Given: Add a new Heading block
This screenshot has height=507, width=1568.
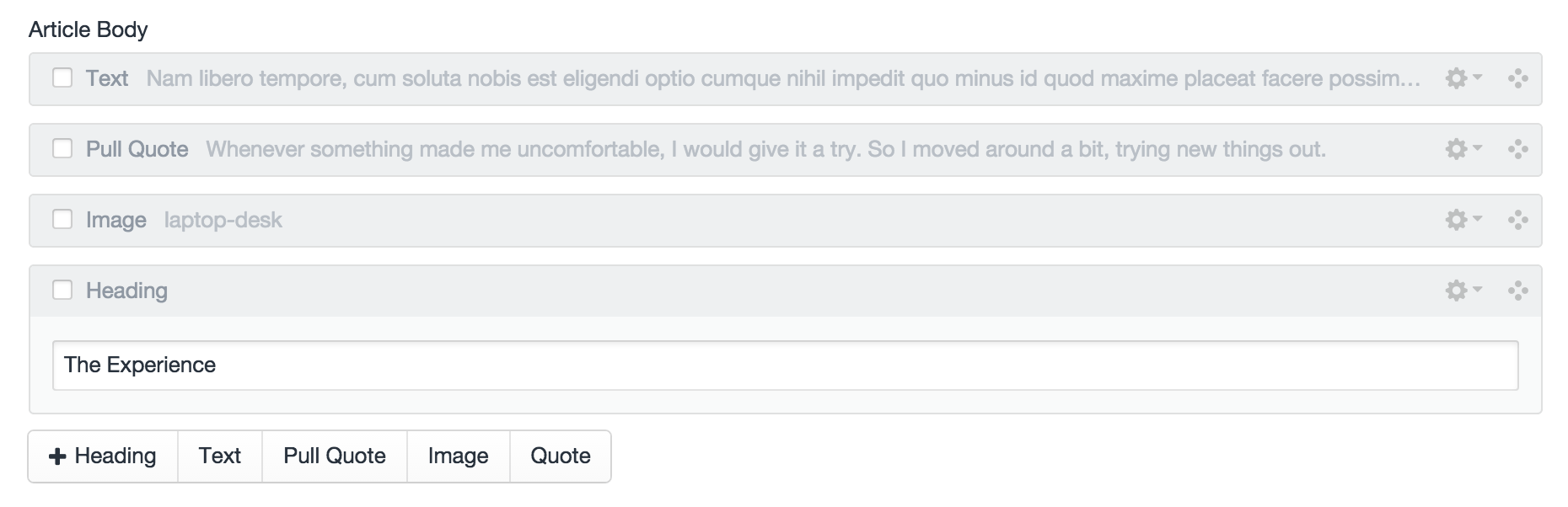Looking at the screenshot, I should click(104, 456).
